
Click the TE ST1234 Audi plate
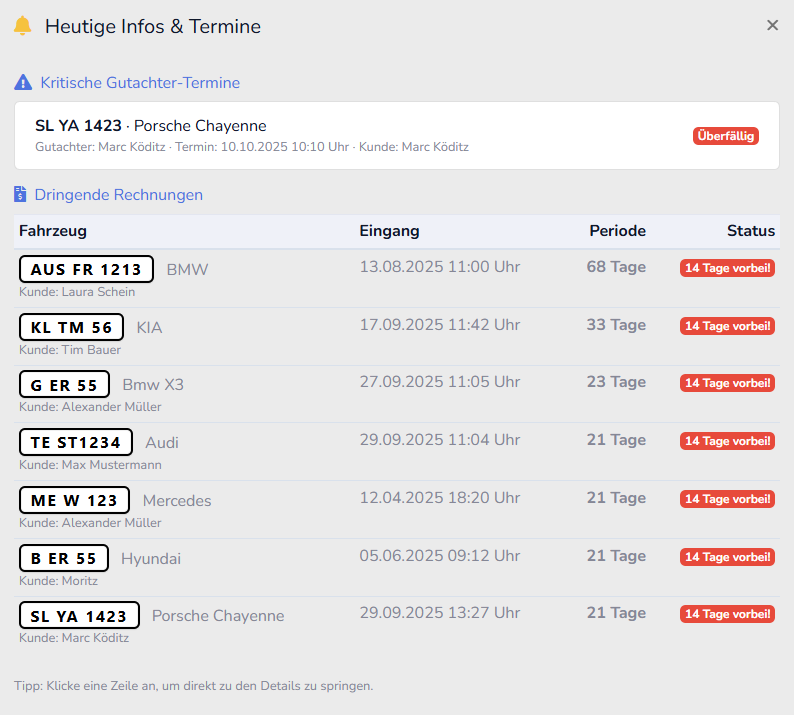(x=76, y=442)
